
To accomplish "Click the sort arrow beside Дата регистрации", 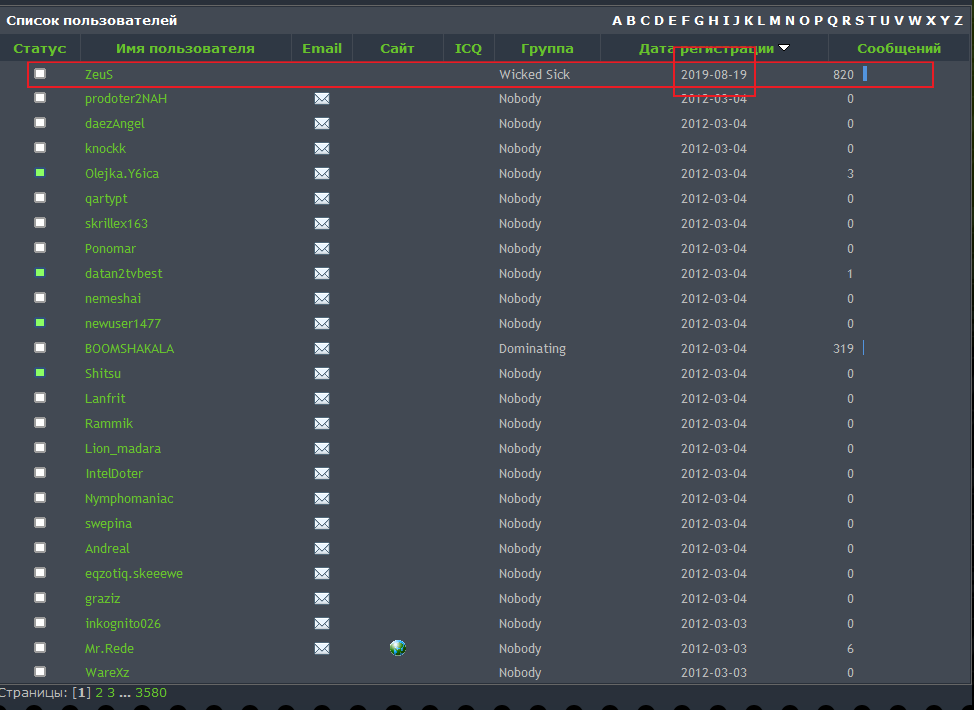I will [784, 48].
